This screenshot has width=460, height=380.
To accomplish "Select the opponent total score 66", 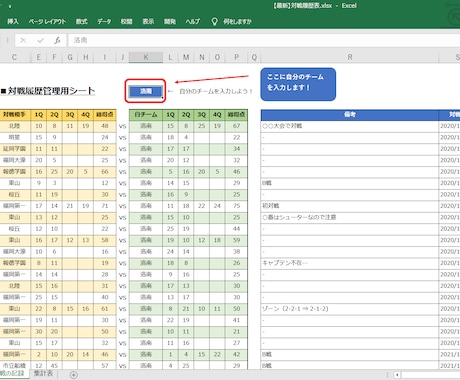I will coord(105,172).
